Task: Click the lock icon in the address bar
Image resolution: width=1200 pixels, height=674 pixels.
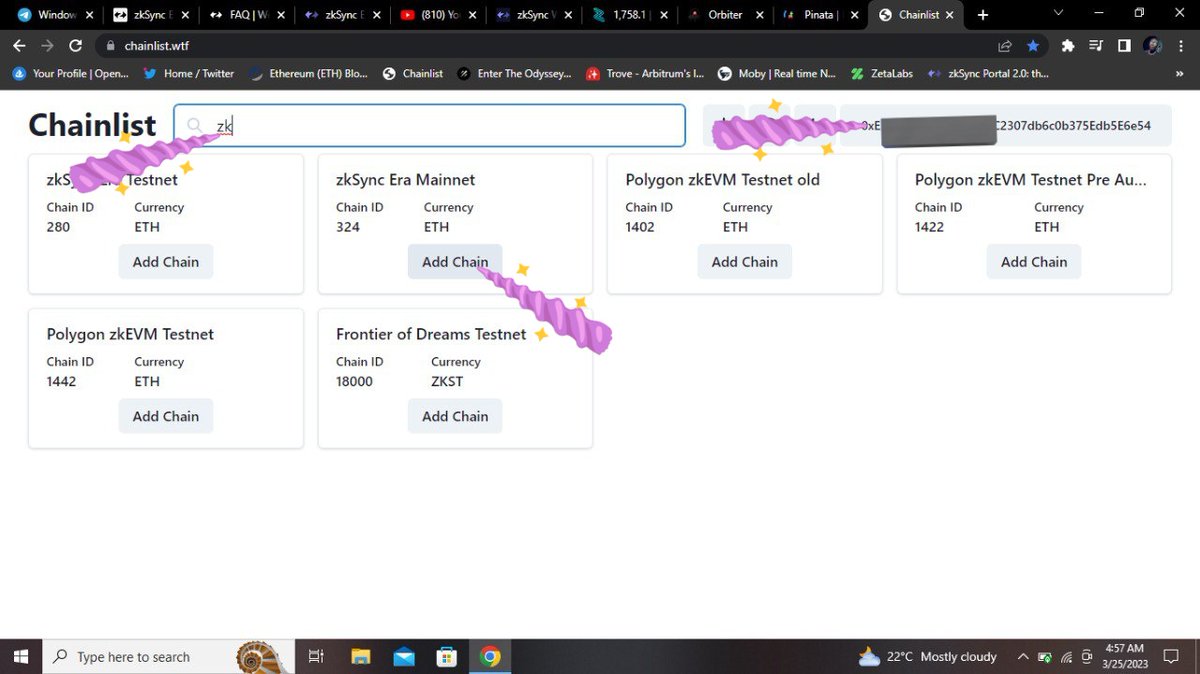Action: 109,46
